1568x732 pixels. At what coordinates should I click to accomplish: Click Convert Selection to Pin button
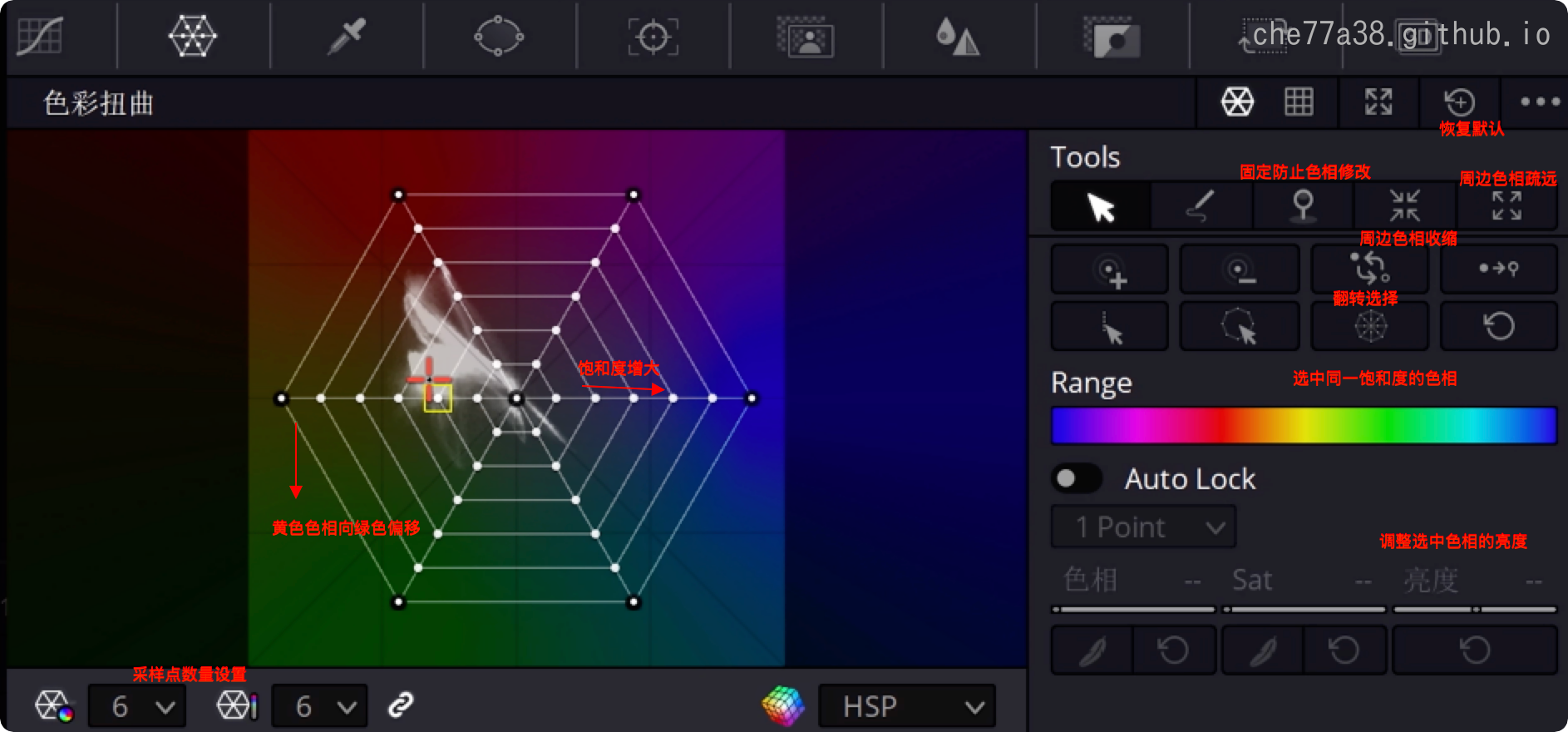pos(1498,270)
